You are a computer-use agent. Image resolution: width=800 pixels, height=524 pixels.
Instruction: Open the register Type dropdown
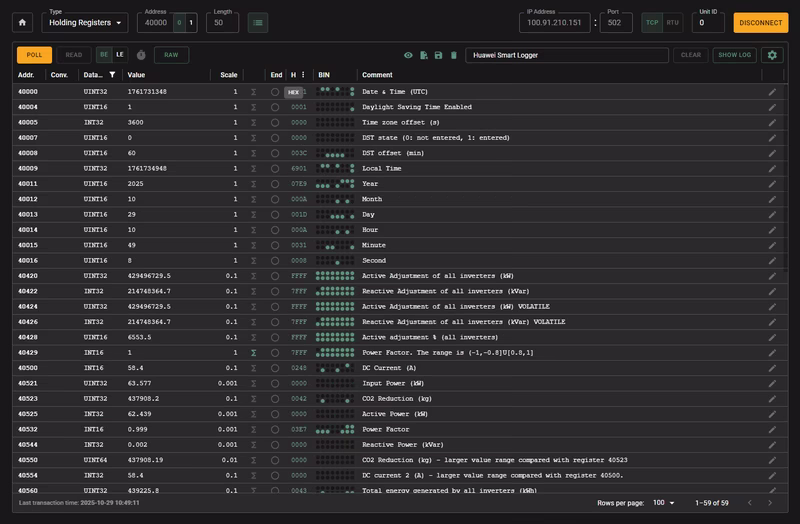87,22
